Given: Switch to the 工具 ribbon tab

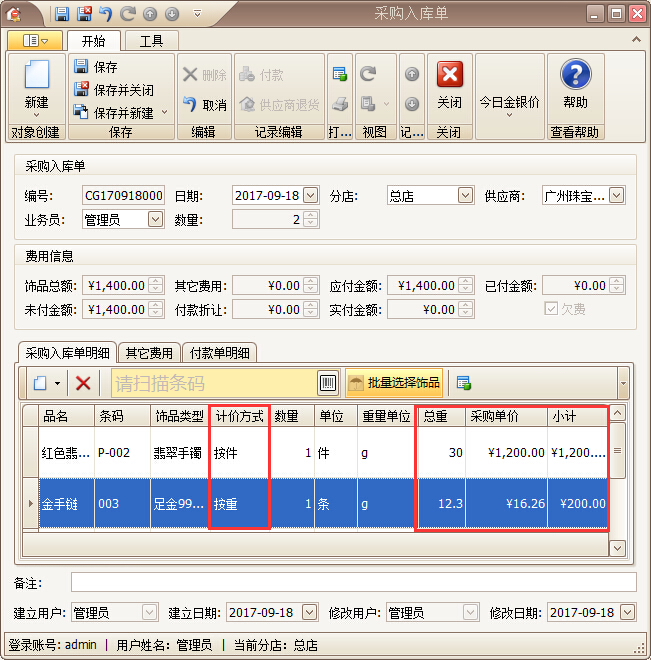Looking at the screenshot, I should pyautogui.click(x=151, y=41).
